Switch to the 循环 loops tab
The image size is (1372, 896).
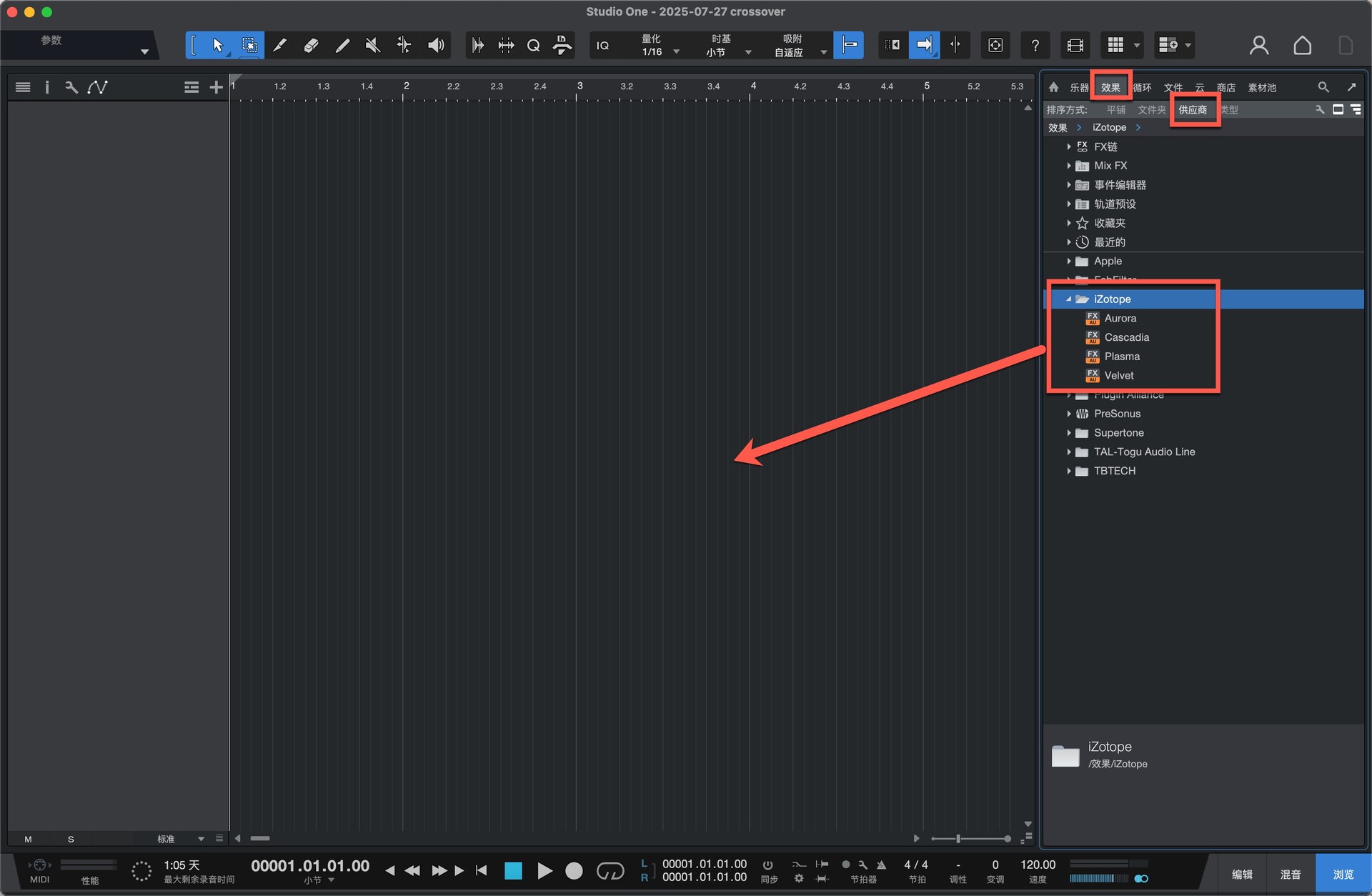(1142, 88)
